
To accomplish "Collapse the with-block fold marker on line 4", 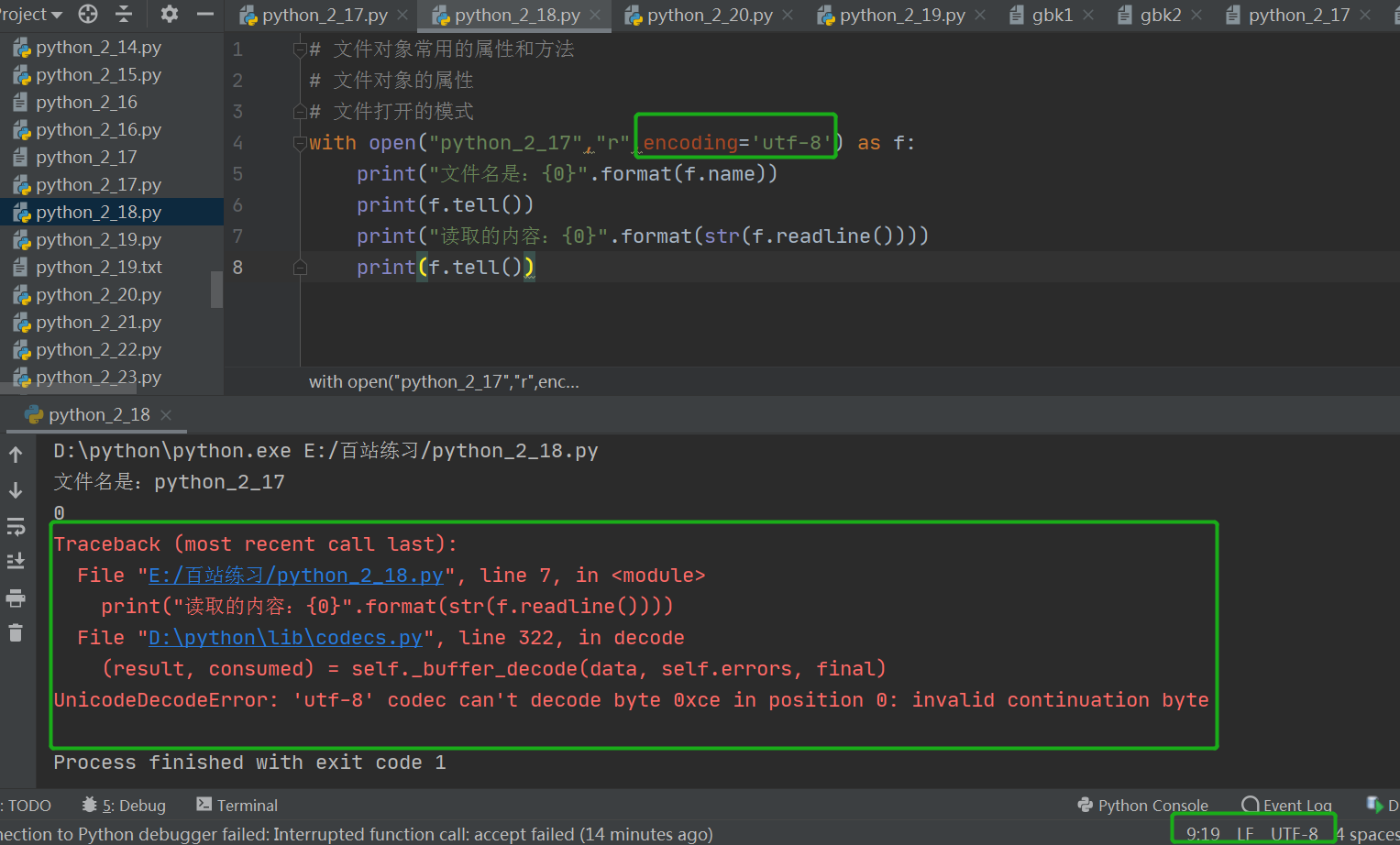I will tap(300, 143).
